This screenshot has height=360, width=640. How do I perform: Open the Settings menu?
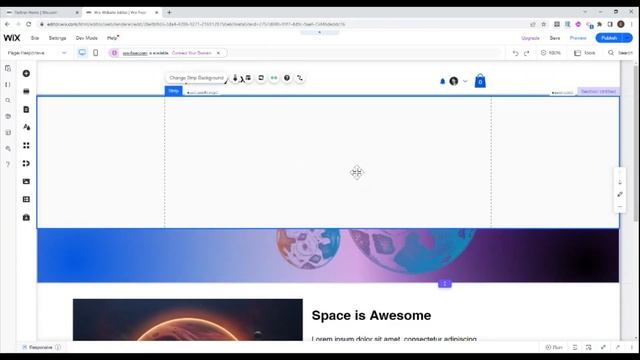click(57, 38)
